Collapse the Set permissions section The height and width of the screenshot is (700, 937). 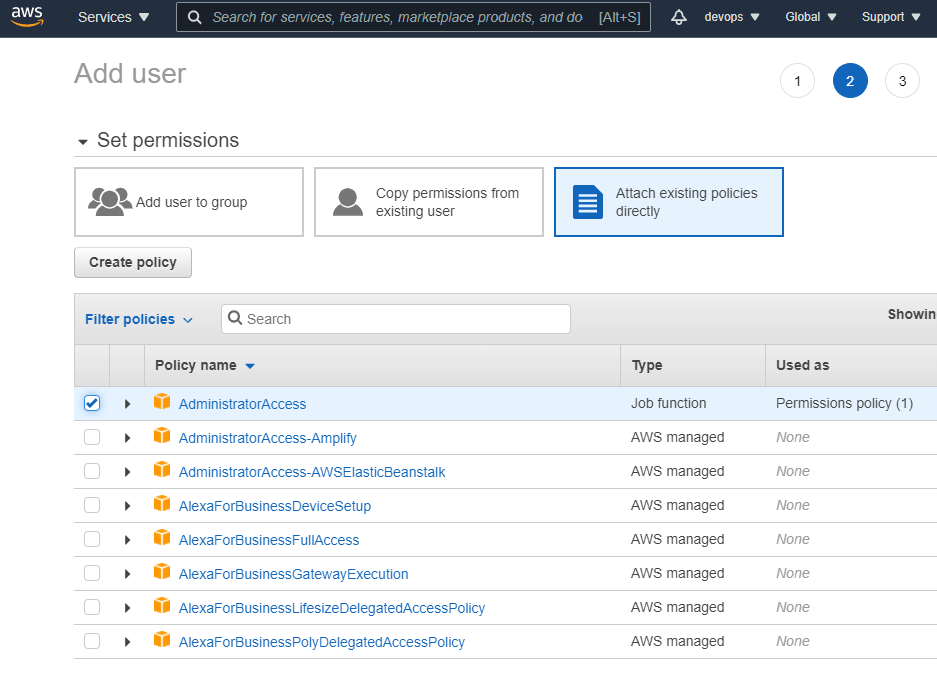tap(83, 141)
